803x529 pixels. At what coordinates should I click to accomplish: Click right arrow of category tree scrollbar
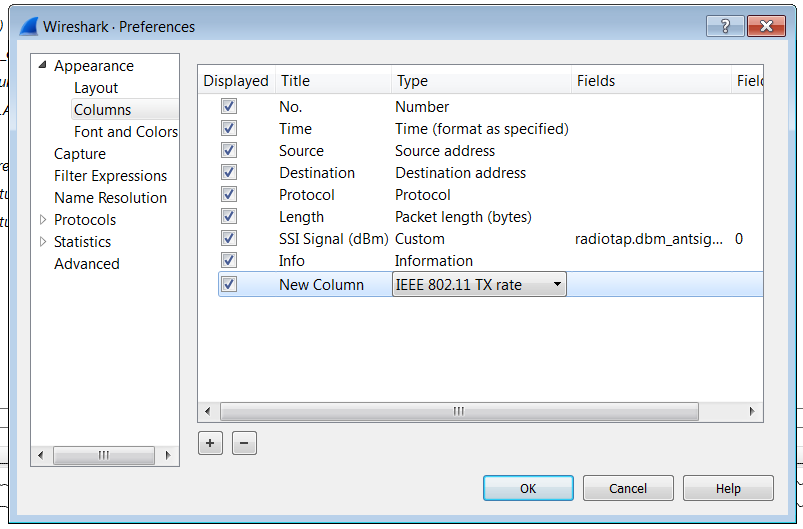(x=167, y=455)
